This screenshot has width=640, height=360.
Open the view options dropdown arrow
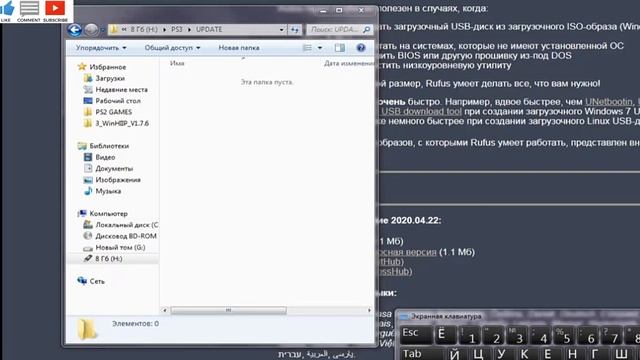tap(320, 48)
